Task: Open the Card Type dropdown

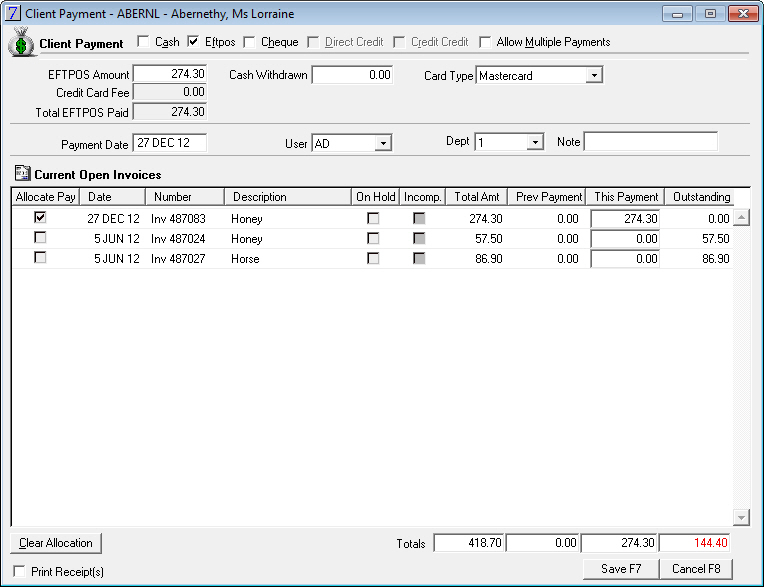Action: (593, 76)
